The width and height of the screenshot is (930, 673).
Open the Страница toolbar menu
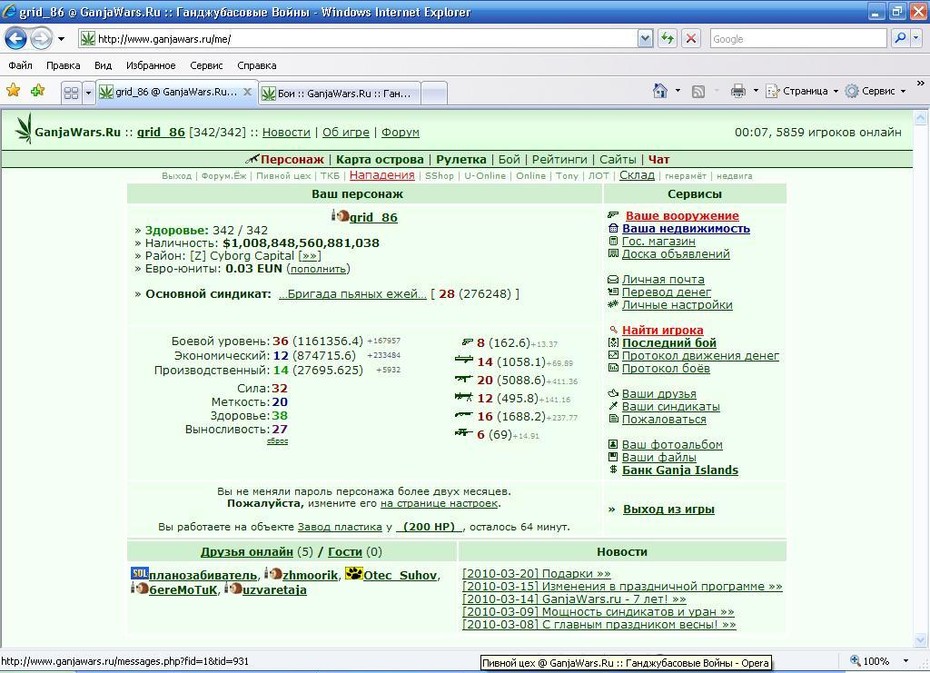802,91
